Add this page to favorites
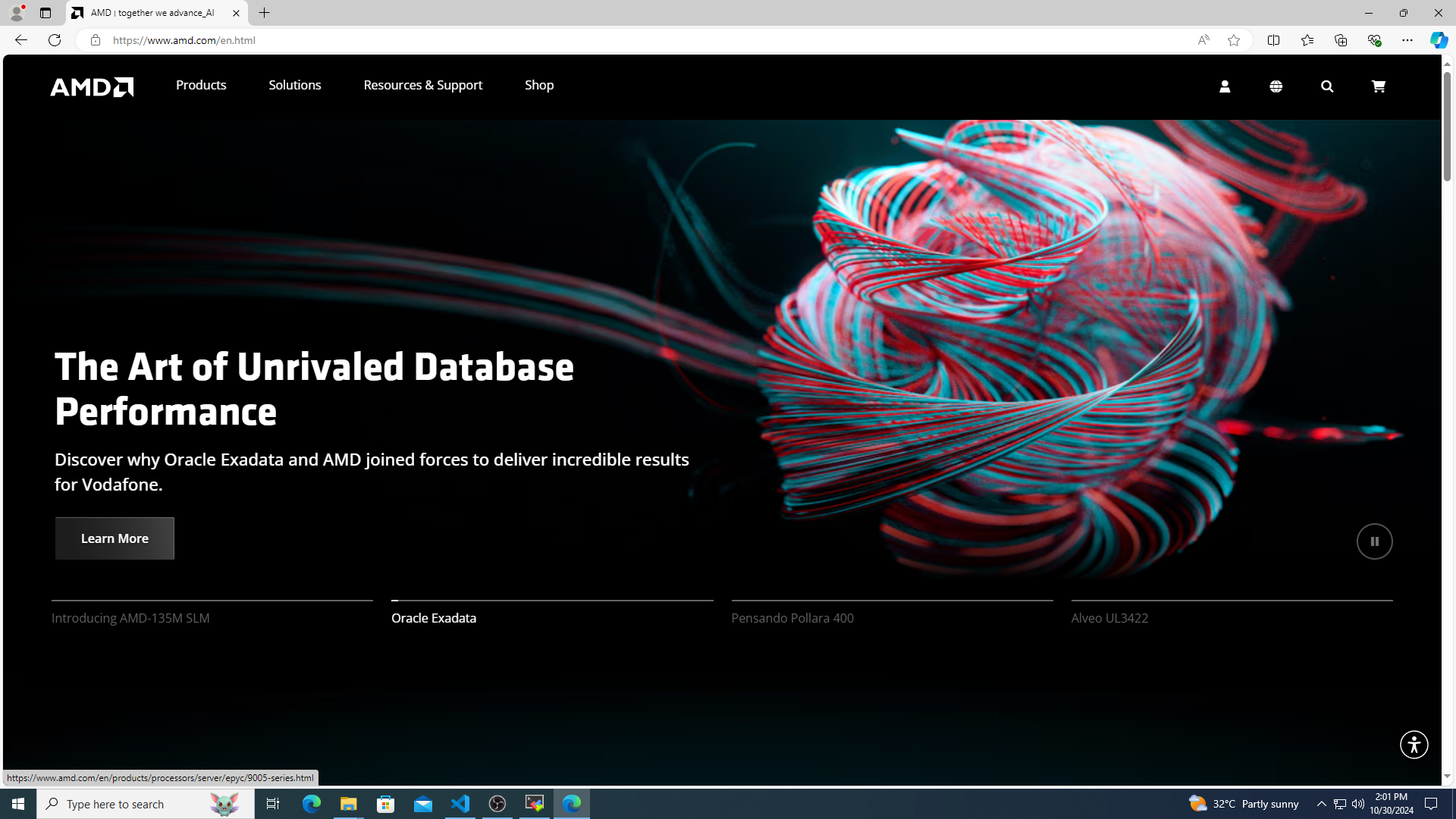Viewport: 1456px width, 819px height. [1234, 40]
